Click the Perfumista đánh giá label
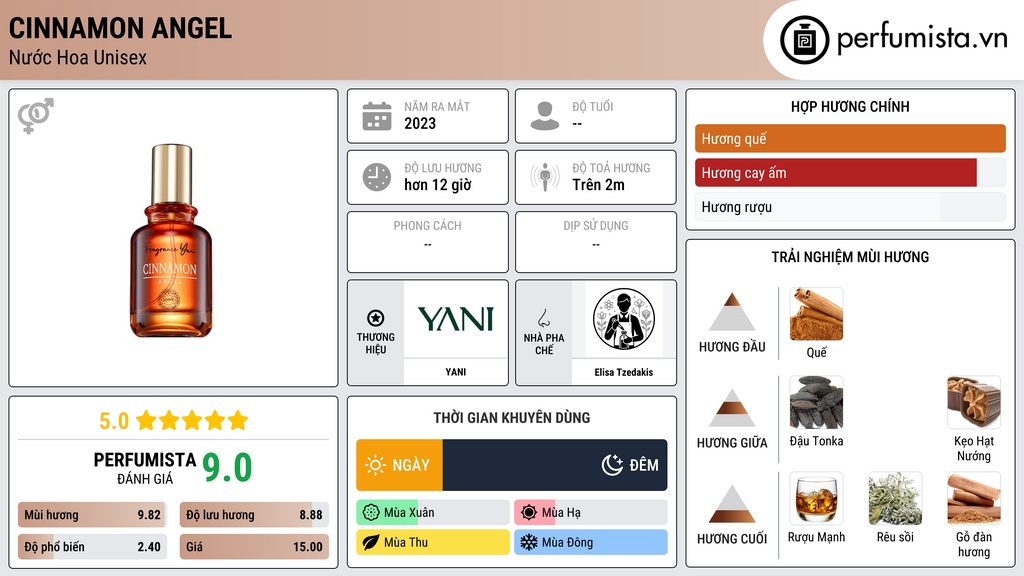Screen dimensions: 1024x576 (x=145, y=468)
